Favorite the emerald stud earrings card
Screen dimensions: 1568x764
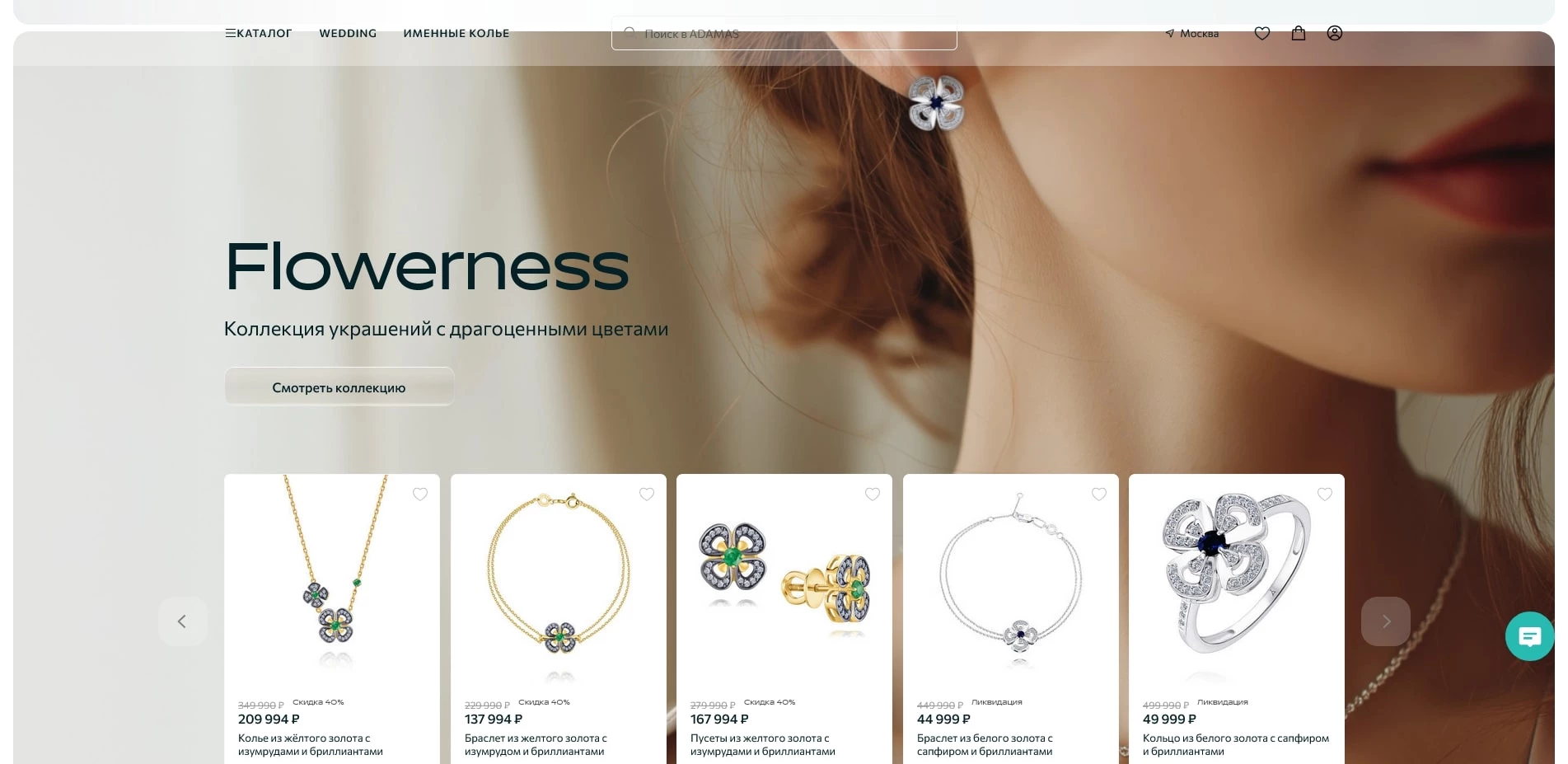pos(873,494)
